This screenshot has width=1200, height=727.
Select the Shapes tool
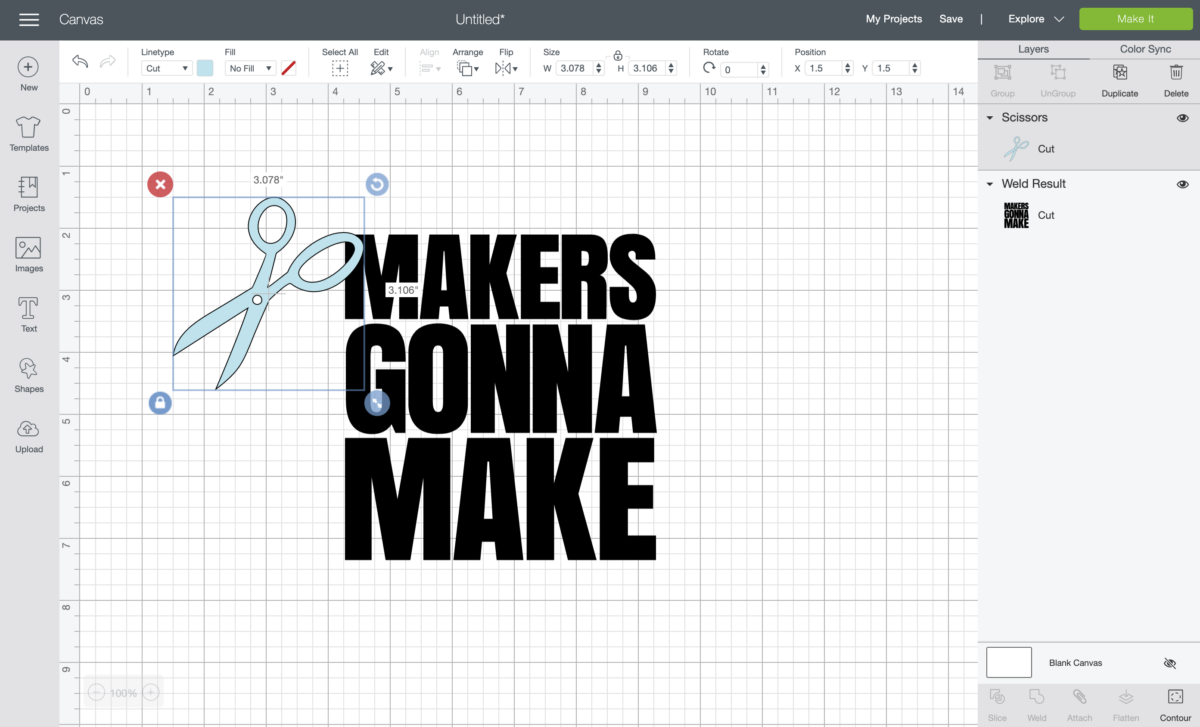click(x=28, y=375)
